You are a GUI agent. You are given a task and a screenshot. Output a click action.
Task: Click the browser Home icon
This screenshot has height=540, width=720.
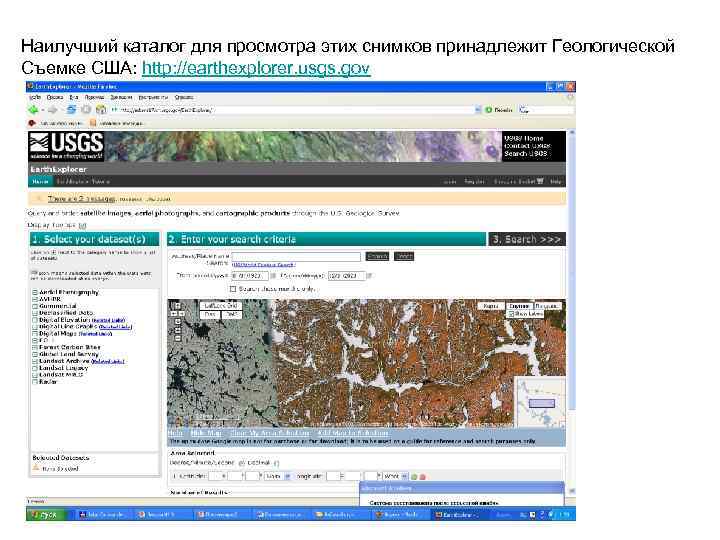coord(101,110)
